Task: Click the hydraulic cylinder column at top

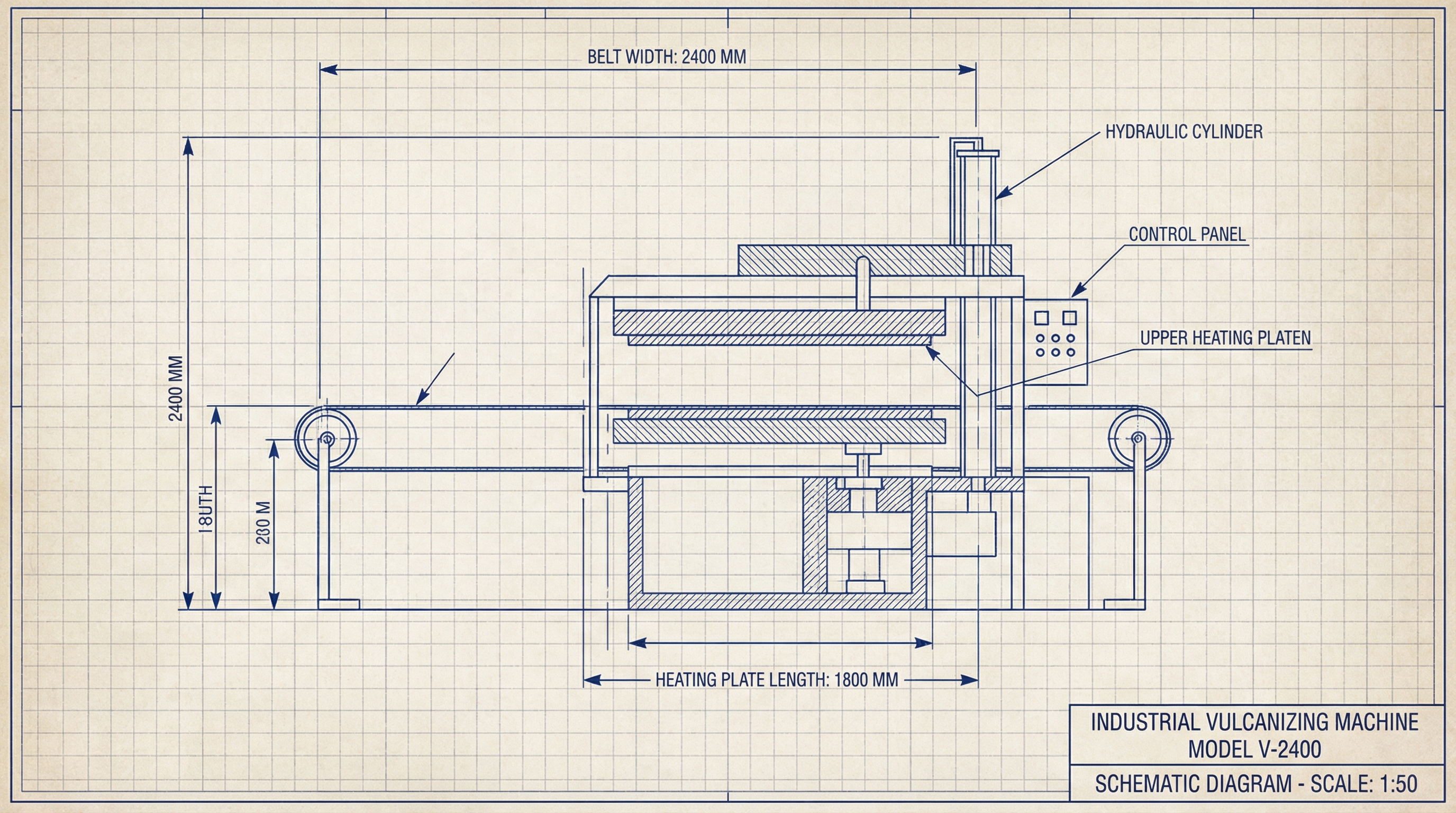Action: coord(975,195)
